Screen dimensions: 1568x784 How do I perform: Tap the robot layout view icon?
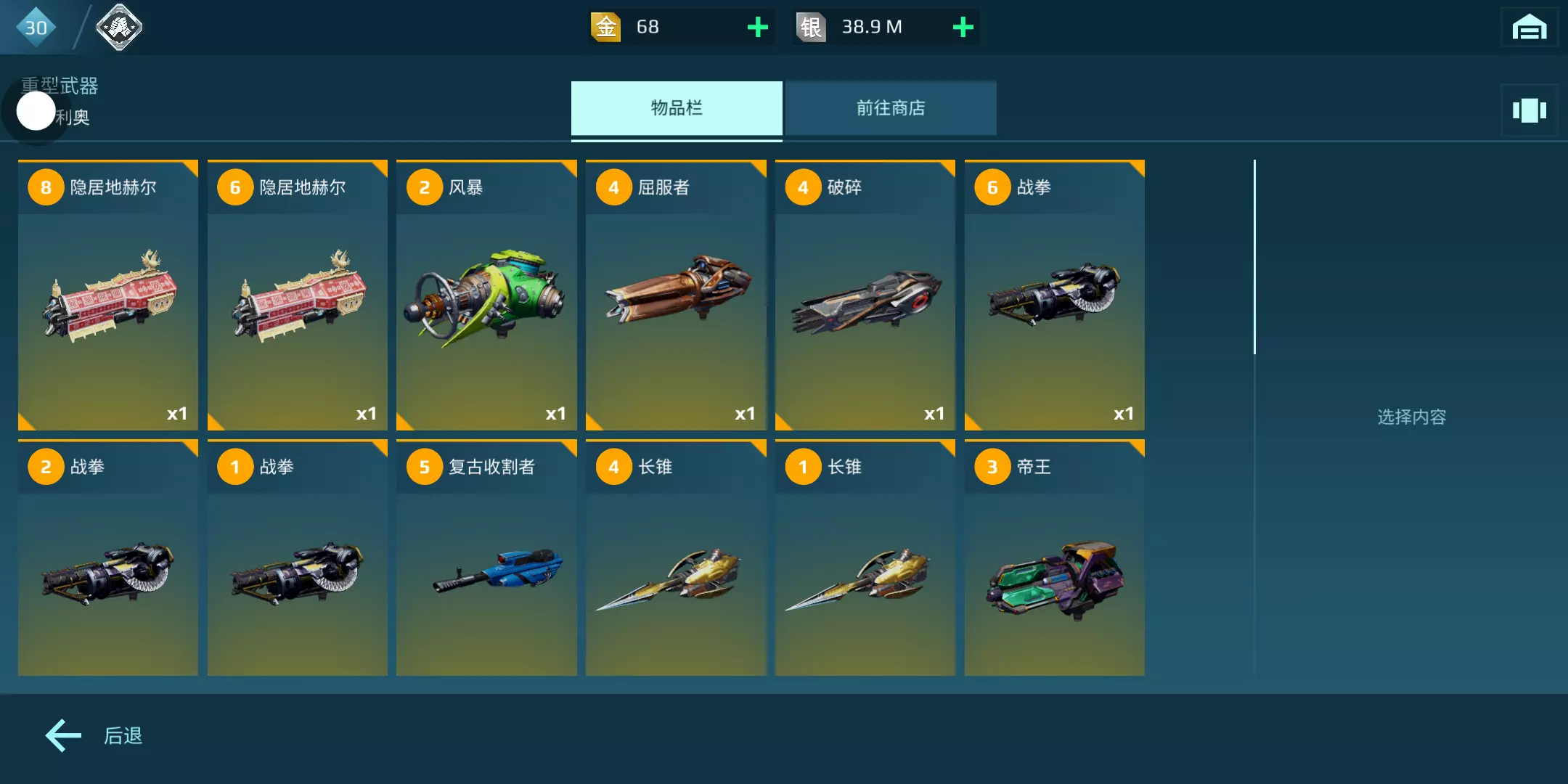coord(1529,110)
